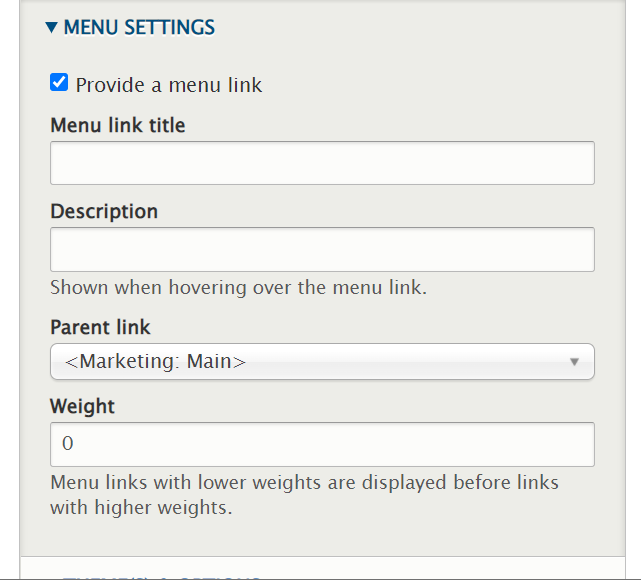
Task: Click into the Weight number field
Action: [322, 443]
